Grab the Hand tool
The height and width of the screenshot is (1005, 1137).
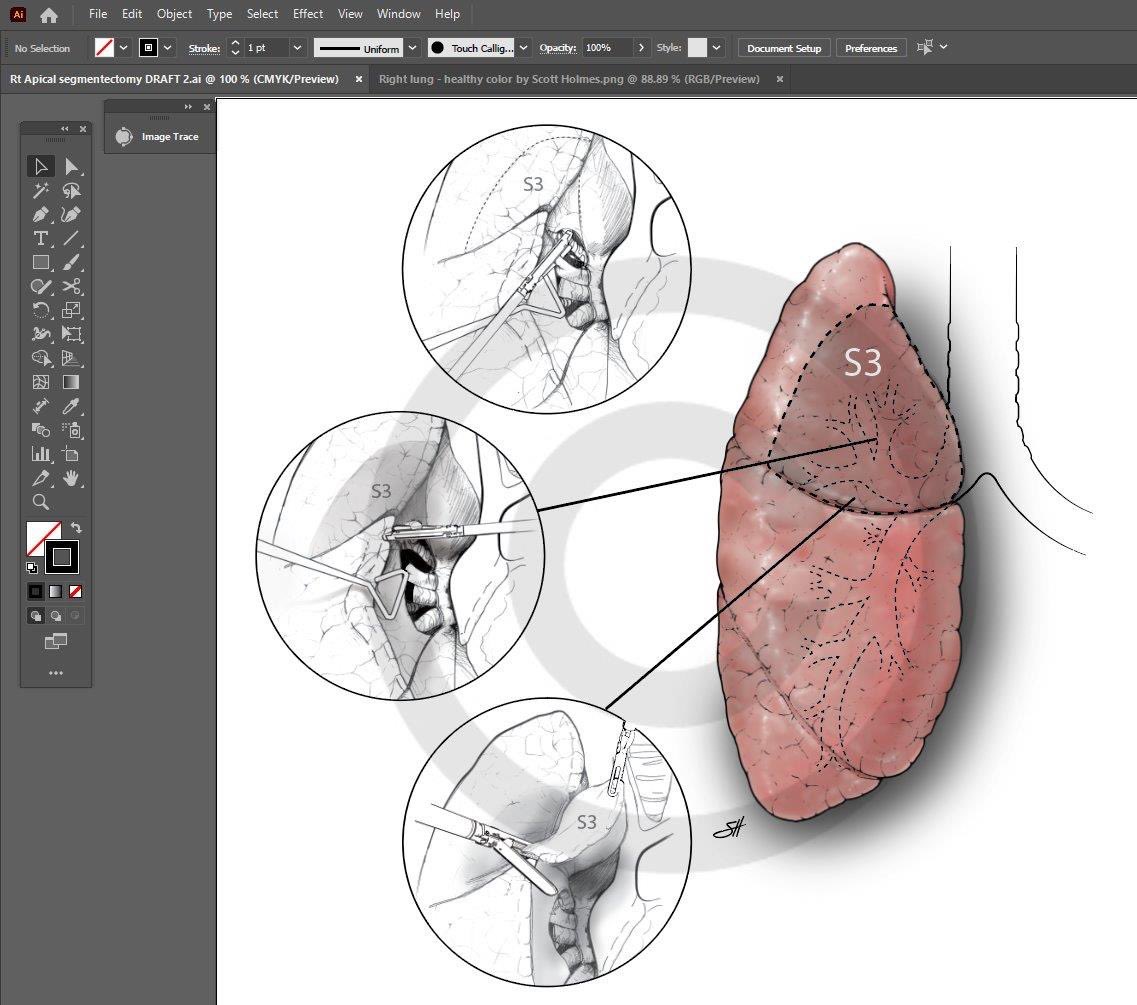point(73,478)
